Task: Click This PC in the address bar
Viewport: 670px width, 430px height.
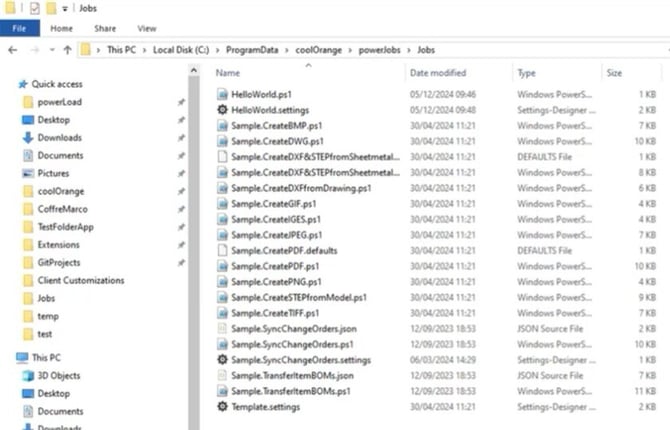Action: click(x=121, y=50)
